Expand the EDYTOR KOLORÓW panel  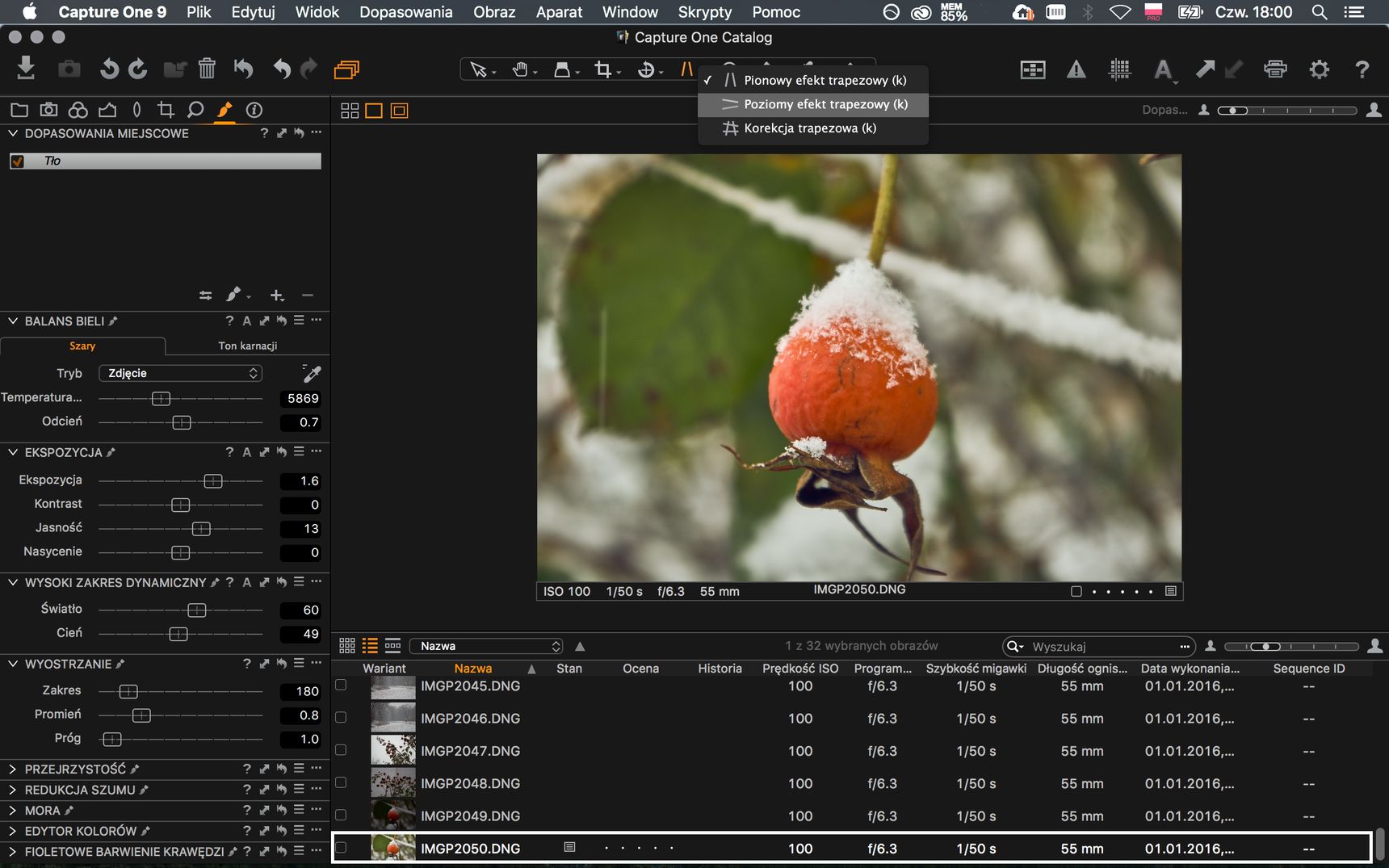[13, 831]
